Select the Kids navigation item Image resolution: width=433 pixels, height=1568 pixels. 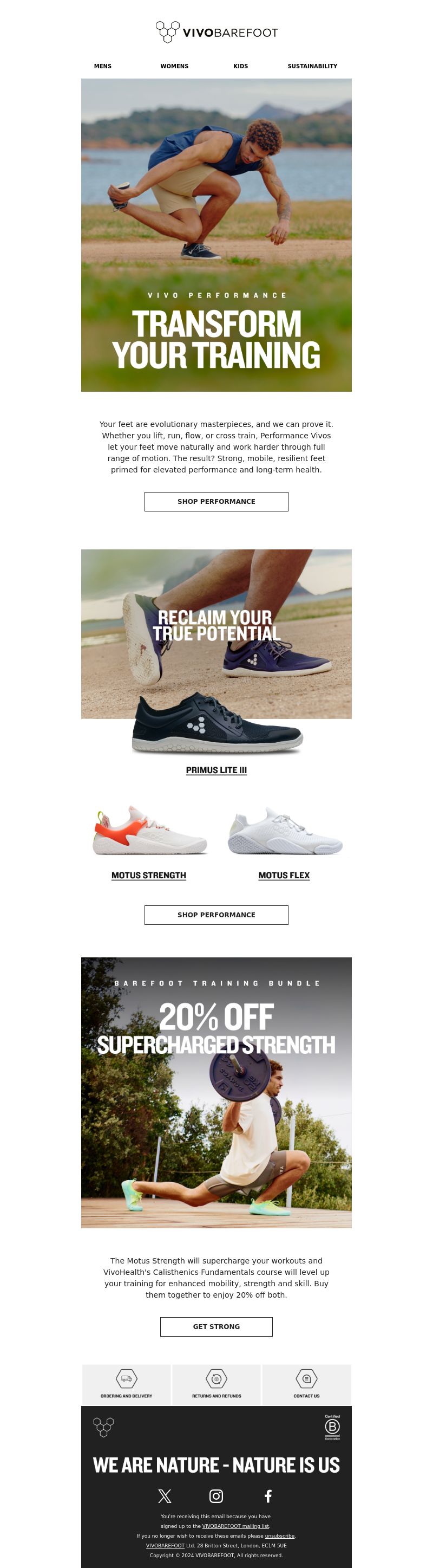[241, 66]
